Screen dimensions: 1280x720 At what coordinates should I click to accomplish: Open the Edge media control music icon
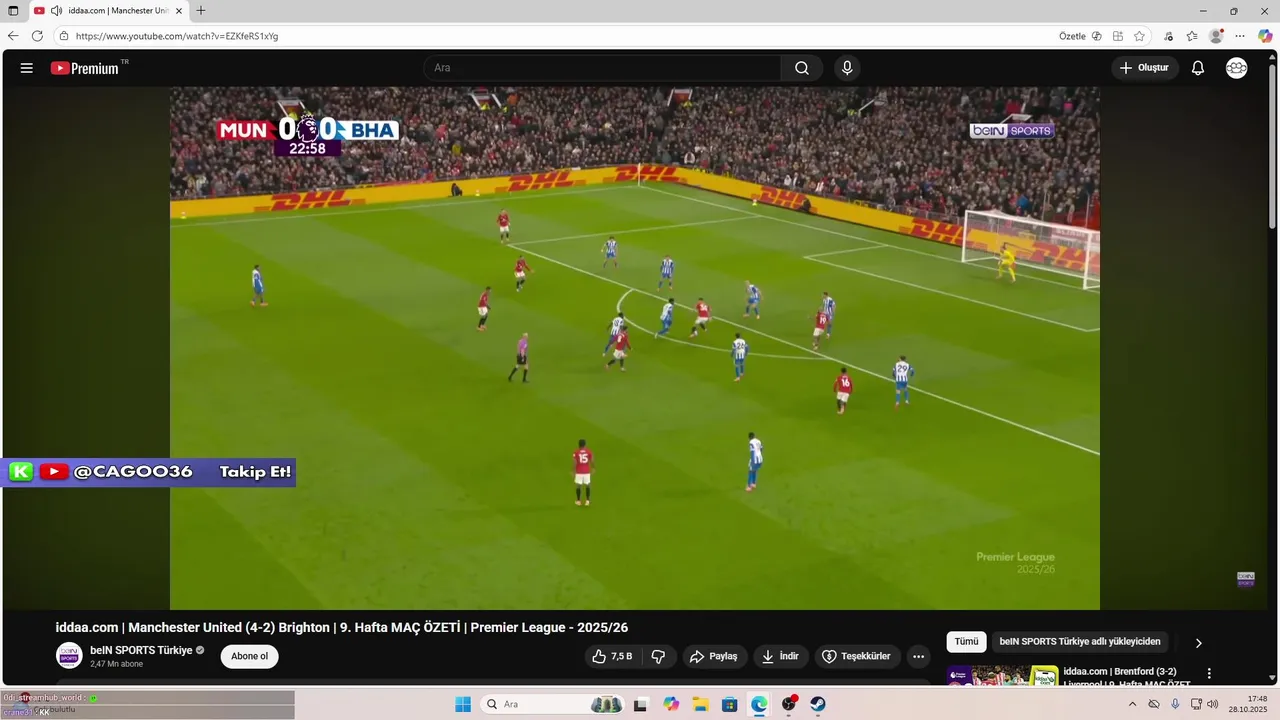pos(1169,36)
